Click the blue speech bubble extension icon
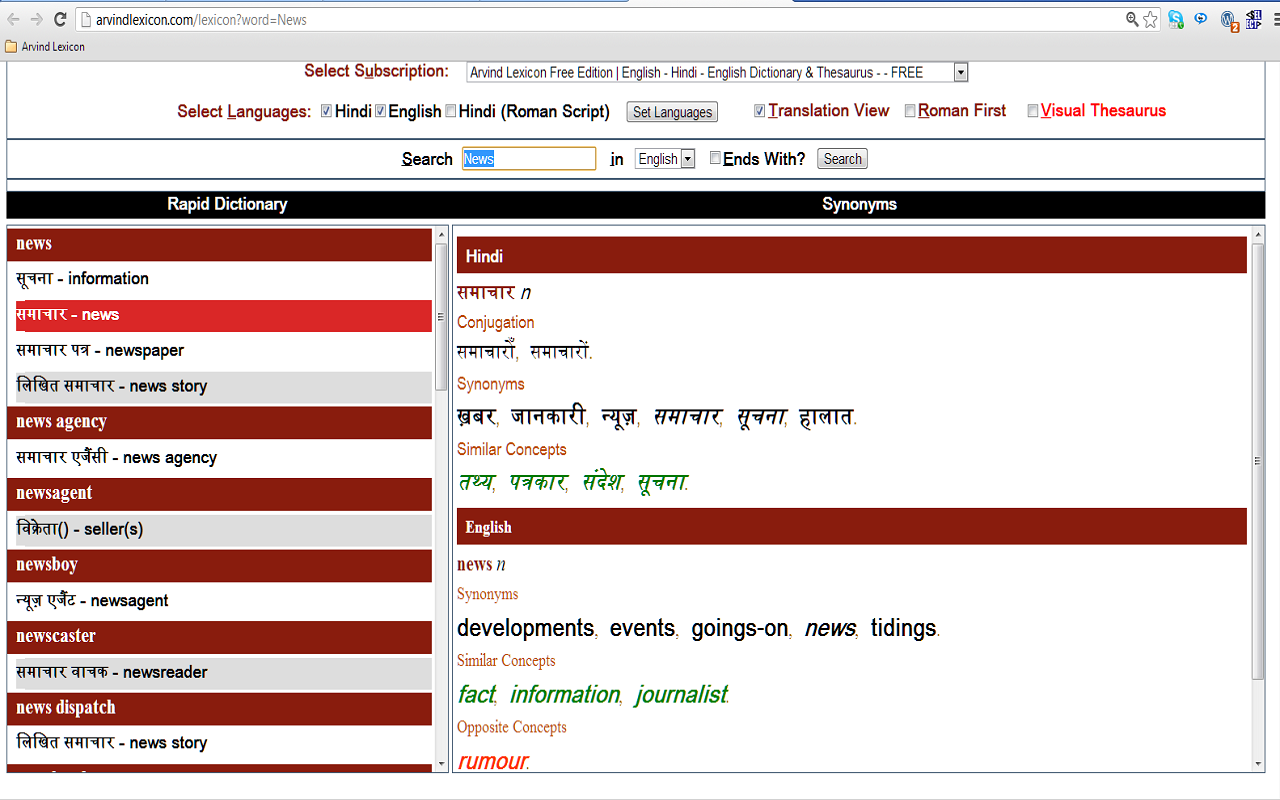This screenshot has height=800, width=1280. click(1201, 19)
